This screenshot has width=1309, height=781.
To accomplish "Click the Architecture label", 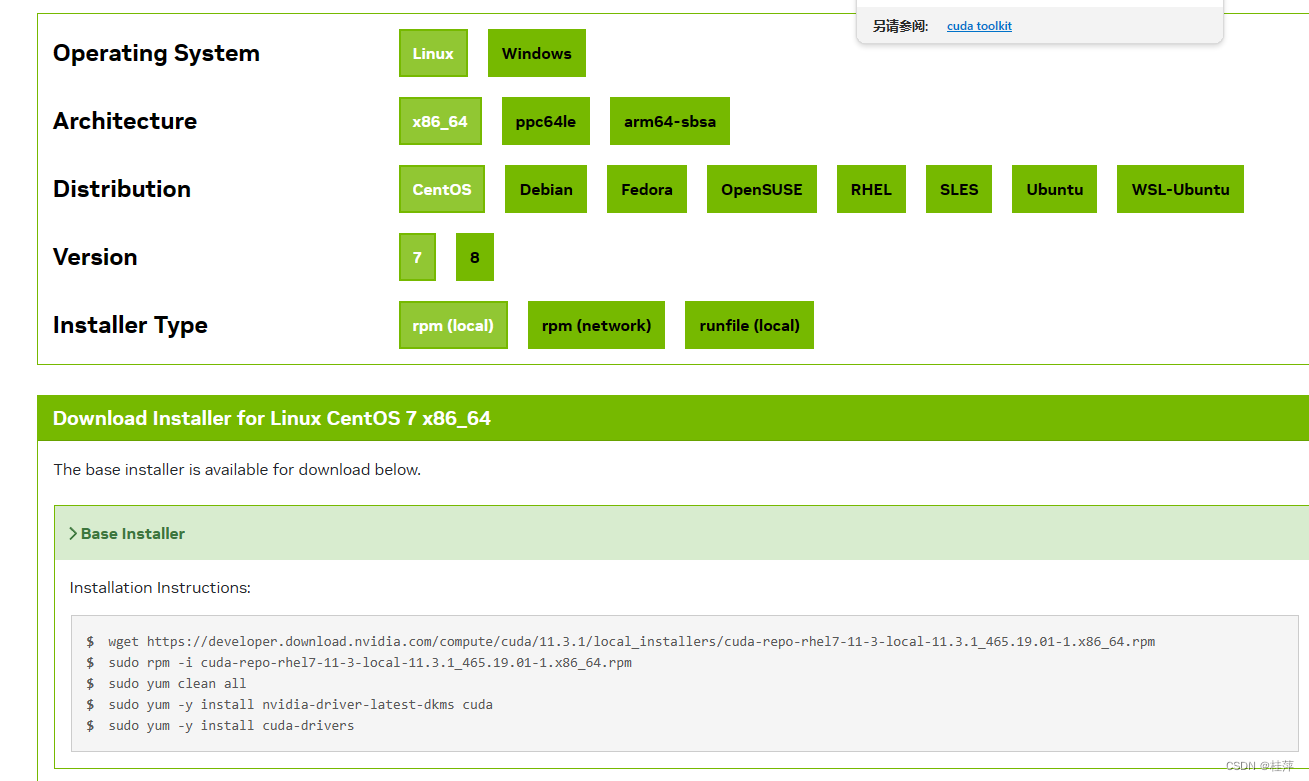I will (125, 121).
